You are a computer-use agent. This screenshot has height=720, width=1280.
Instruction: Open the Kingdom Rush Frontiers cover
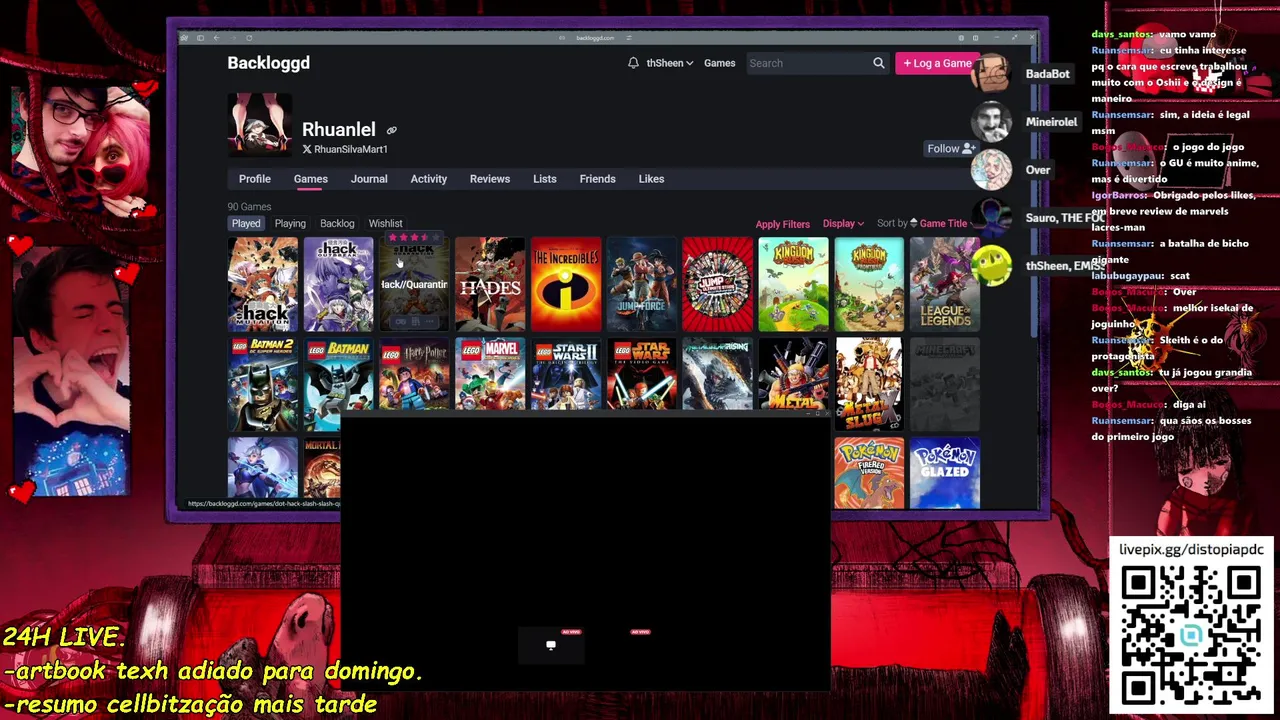[869, 284]
